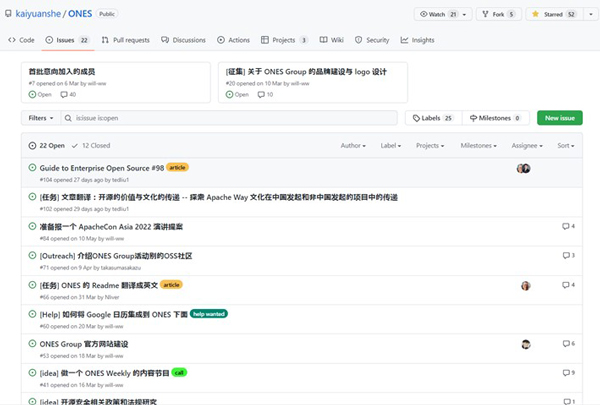Open the ONES Readme translation issue
600x405 pixels.
click(x=99, y=286)
